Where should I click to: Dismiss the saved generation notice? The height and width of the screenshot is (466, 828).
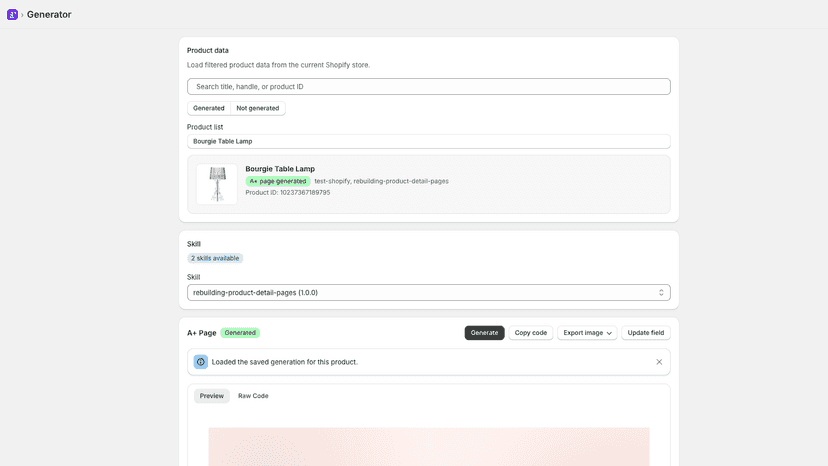click(659, 362)
